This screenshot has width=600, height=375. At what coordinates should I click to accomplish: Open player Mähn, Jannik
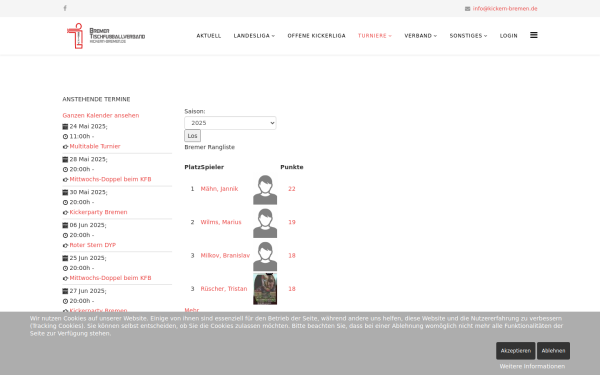[x=219, y=189]
